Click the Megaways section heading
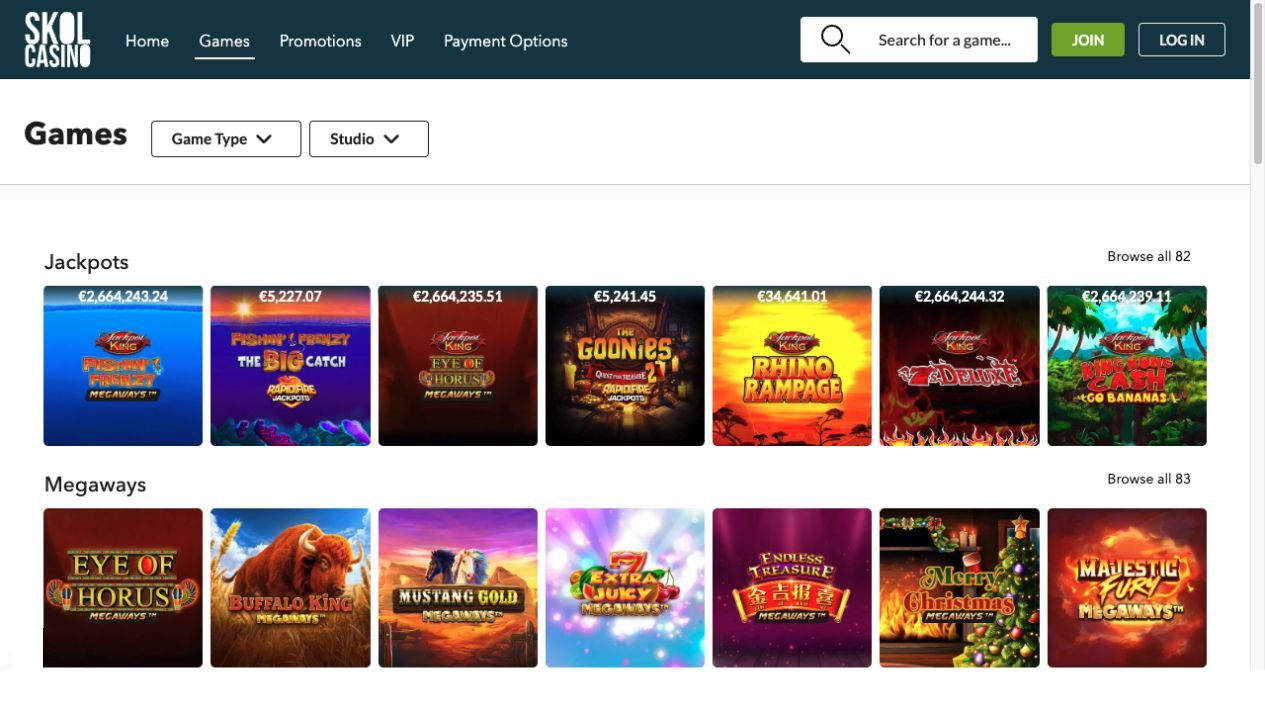 [95, 485]
